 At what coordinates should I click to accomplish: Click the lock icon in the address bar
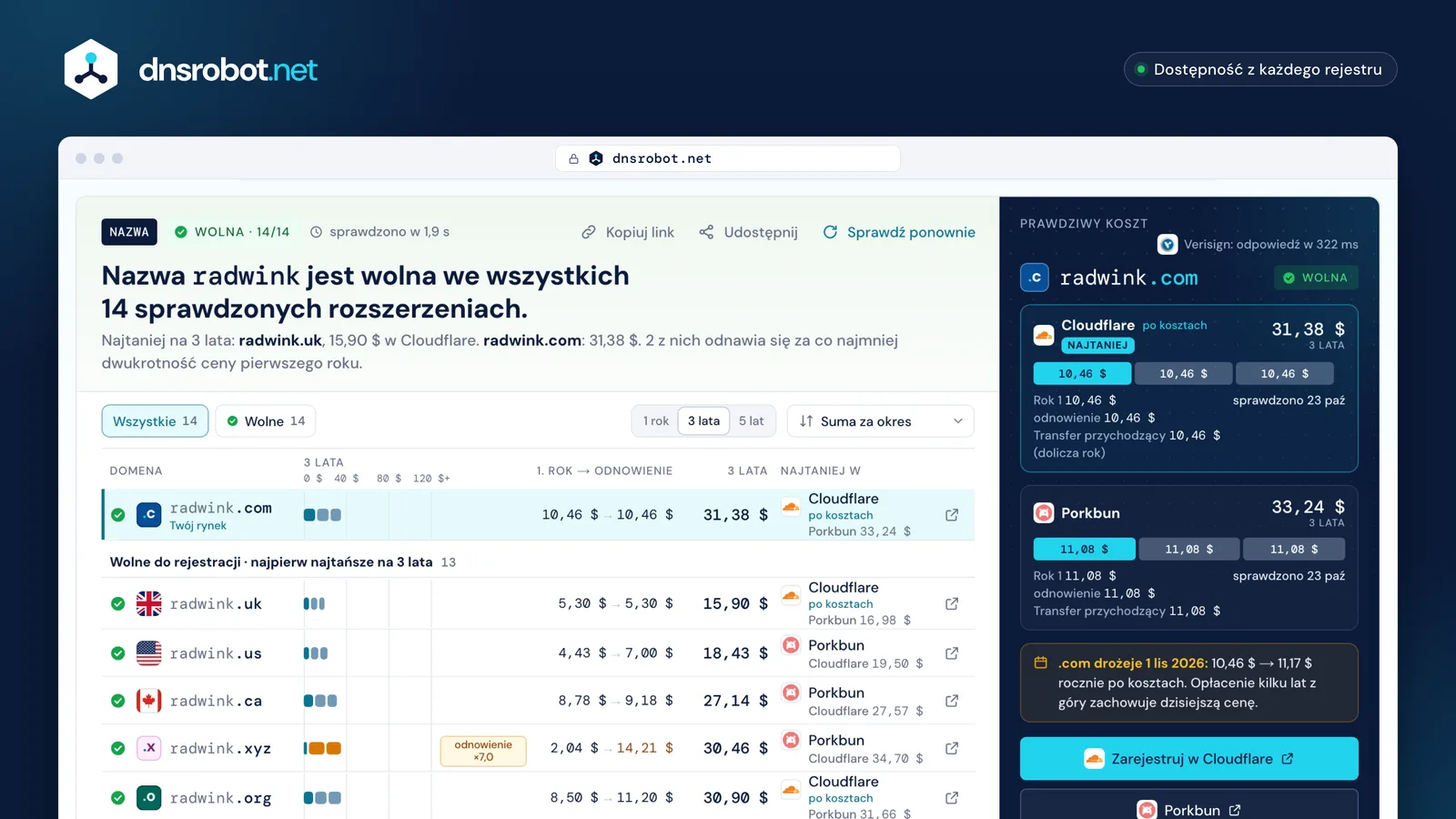coord(573,158)
